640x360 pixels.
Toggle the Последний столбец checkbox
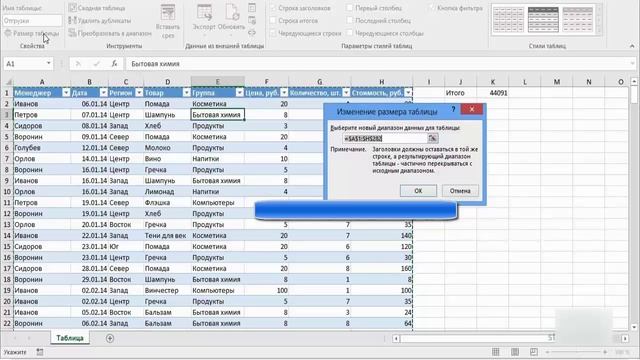coord(350,20)
